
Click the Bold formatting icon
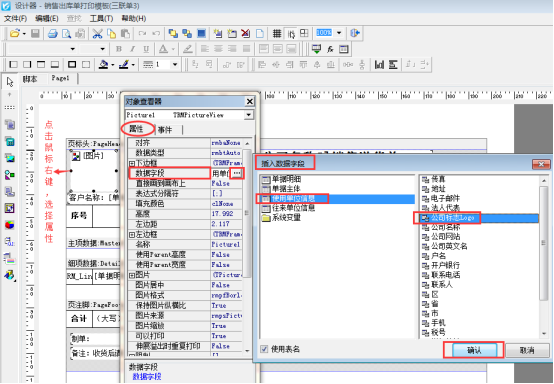tap(119, 49)
